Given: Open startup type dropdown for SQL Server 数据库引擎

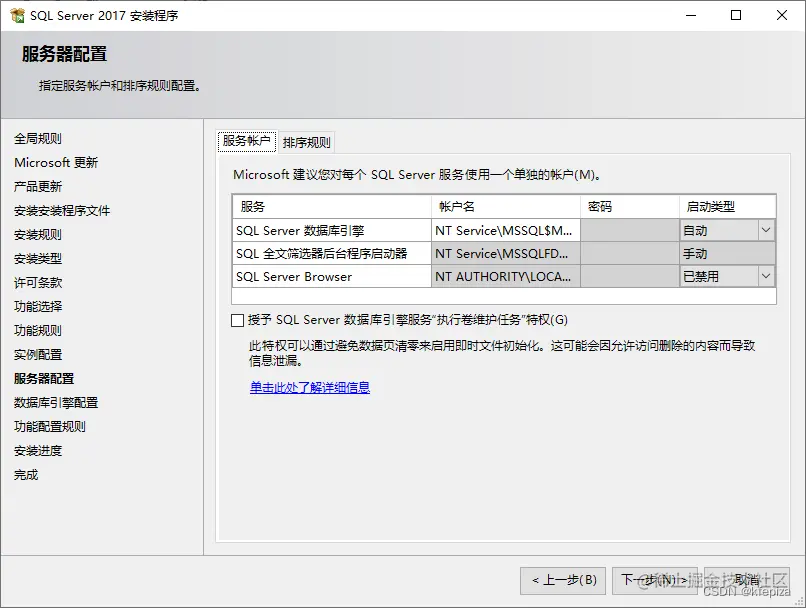Looking at the screenshot, I should pyautogui.click(x=767, y=231).
